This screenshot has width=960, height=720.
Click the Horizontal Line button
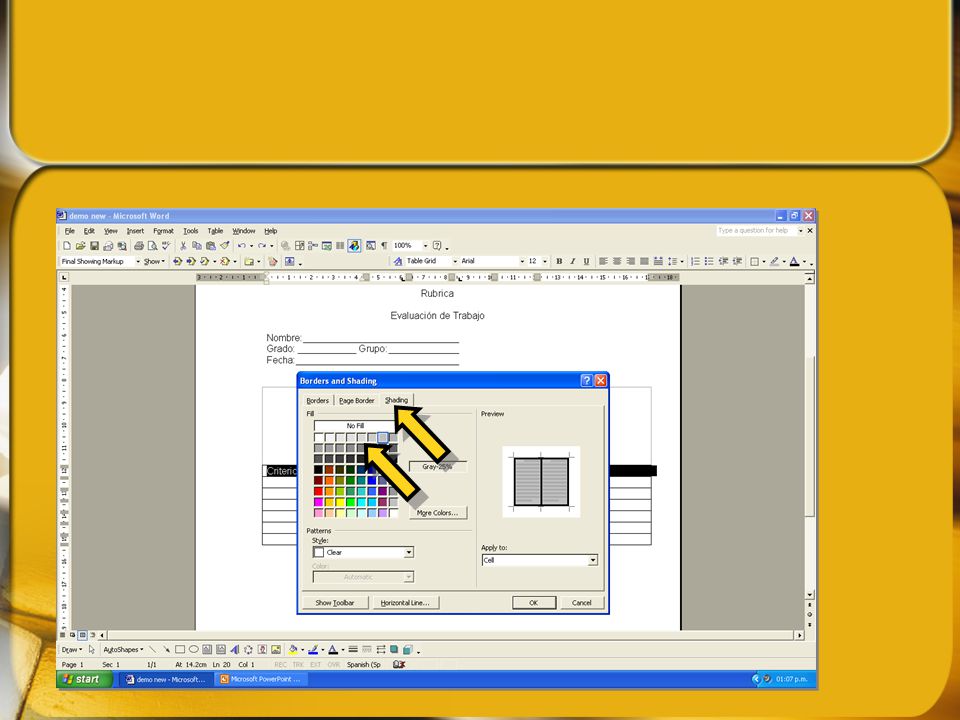405,602
